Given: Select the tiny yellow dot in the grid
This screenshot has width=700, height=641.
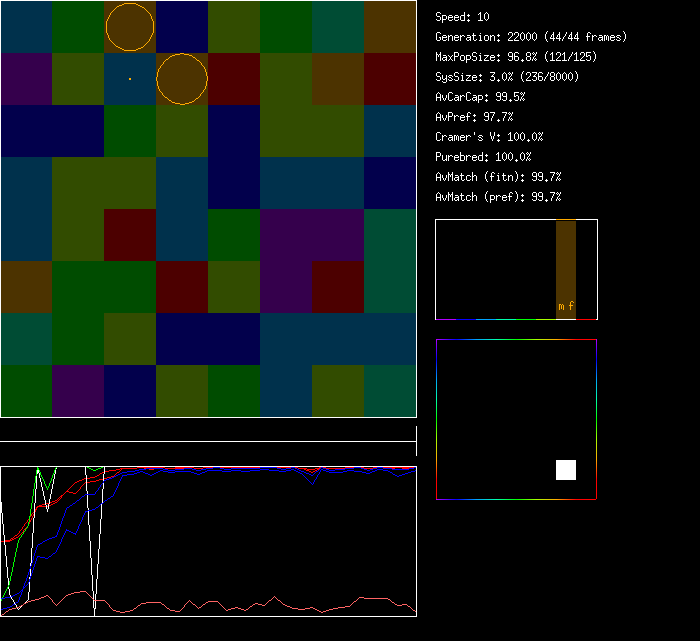Looking at the screenshot, I should 130,79.
